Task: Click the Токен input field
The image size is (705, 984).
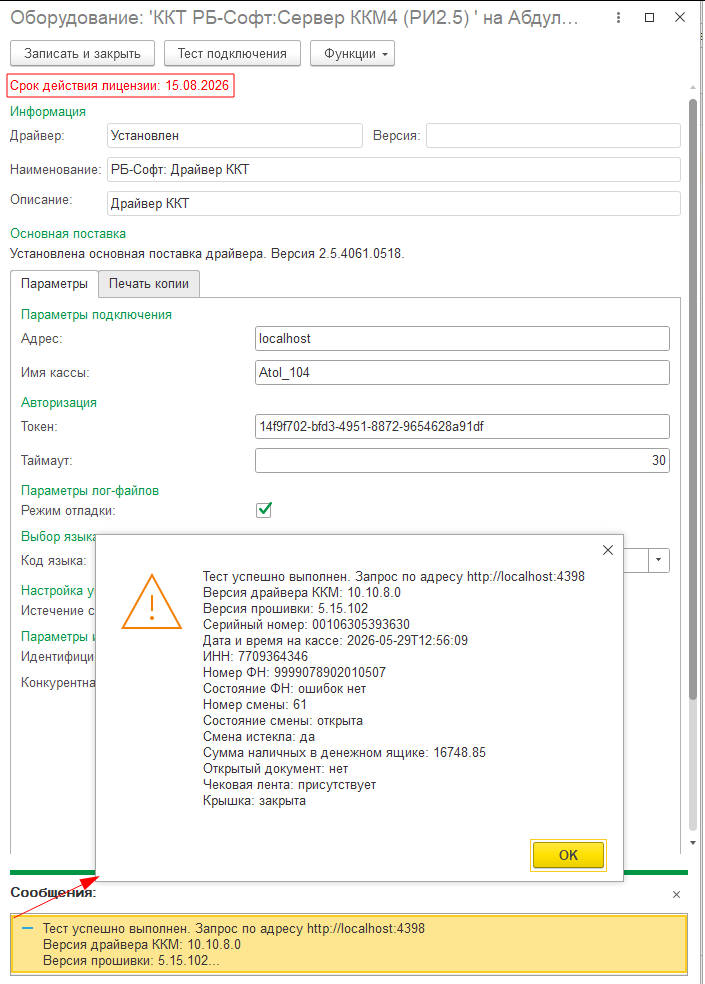Action: pos(462,427)
